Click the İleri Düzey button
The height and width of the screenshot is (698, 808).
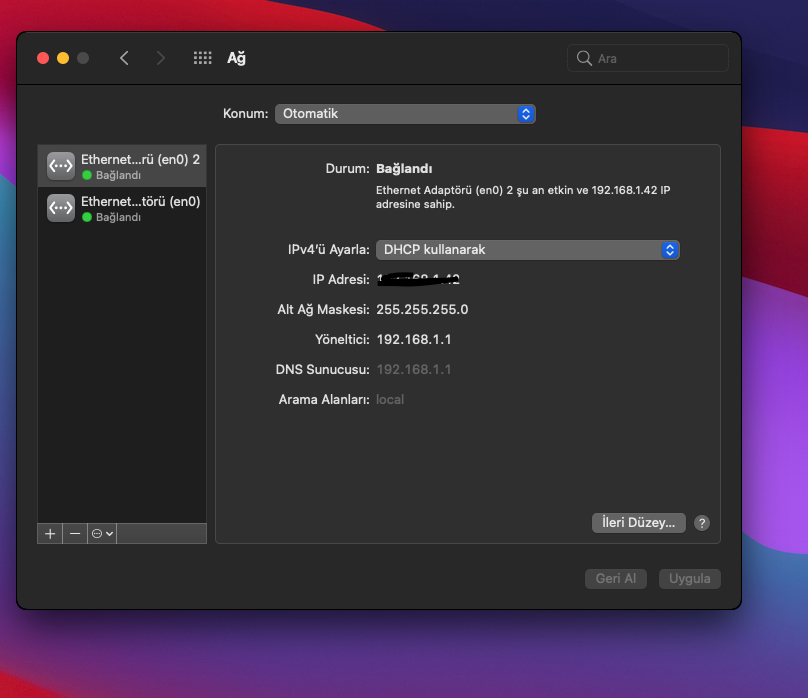click(638, 523)
